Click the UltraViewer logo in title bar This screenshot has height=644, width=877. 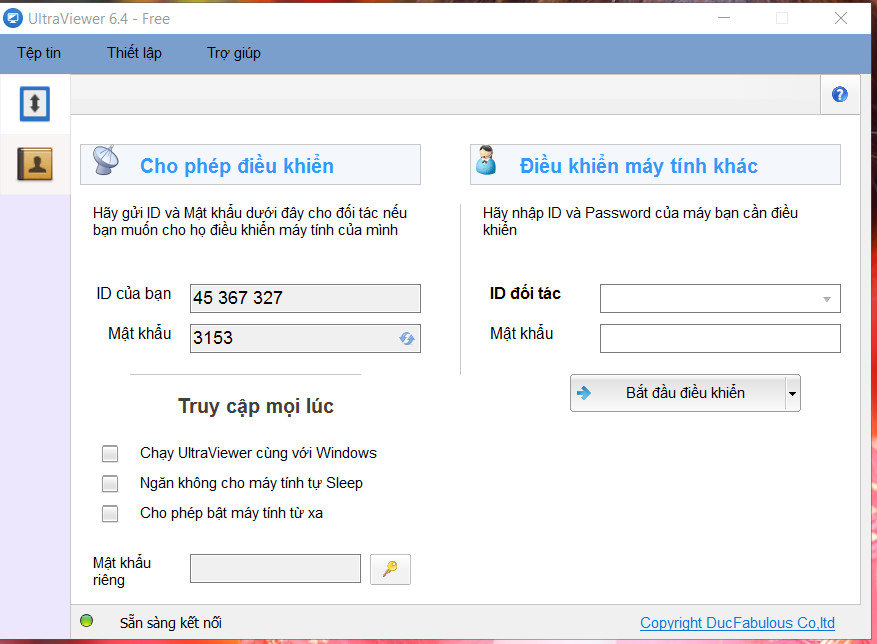(13, 18)
